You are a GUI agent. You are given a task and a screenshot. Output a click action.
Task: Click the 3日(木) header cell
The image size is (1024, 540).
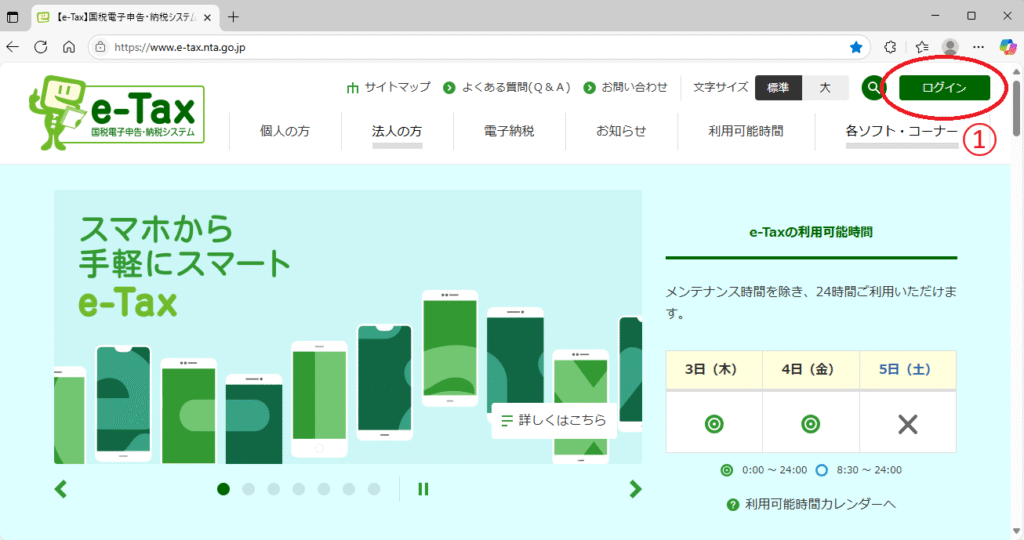[x=714, y=370]
